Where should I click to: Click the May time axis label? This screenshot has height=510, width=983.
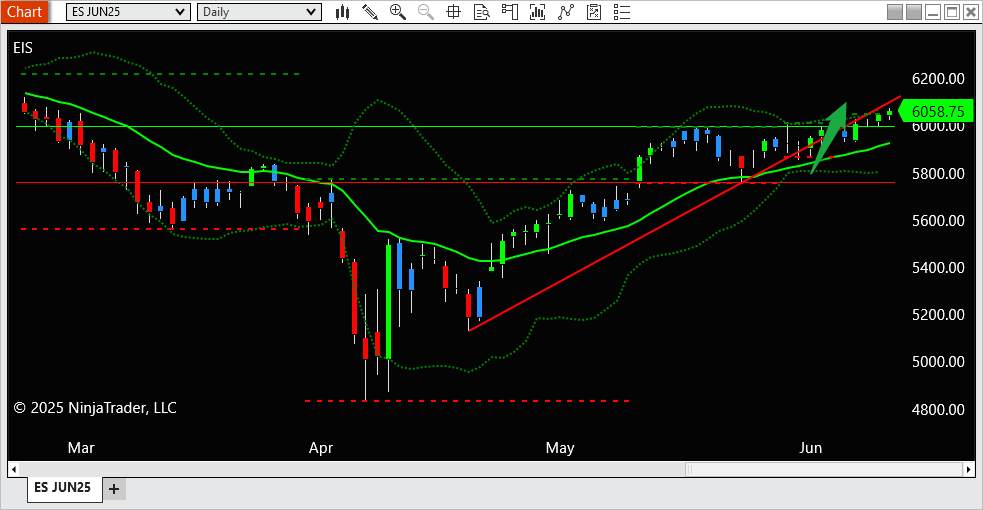(x=560, y=448)
